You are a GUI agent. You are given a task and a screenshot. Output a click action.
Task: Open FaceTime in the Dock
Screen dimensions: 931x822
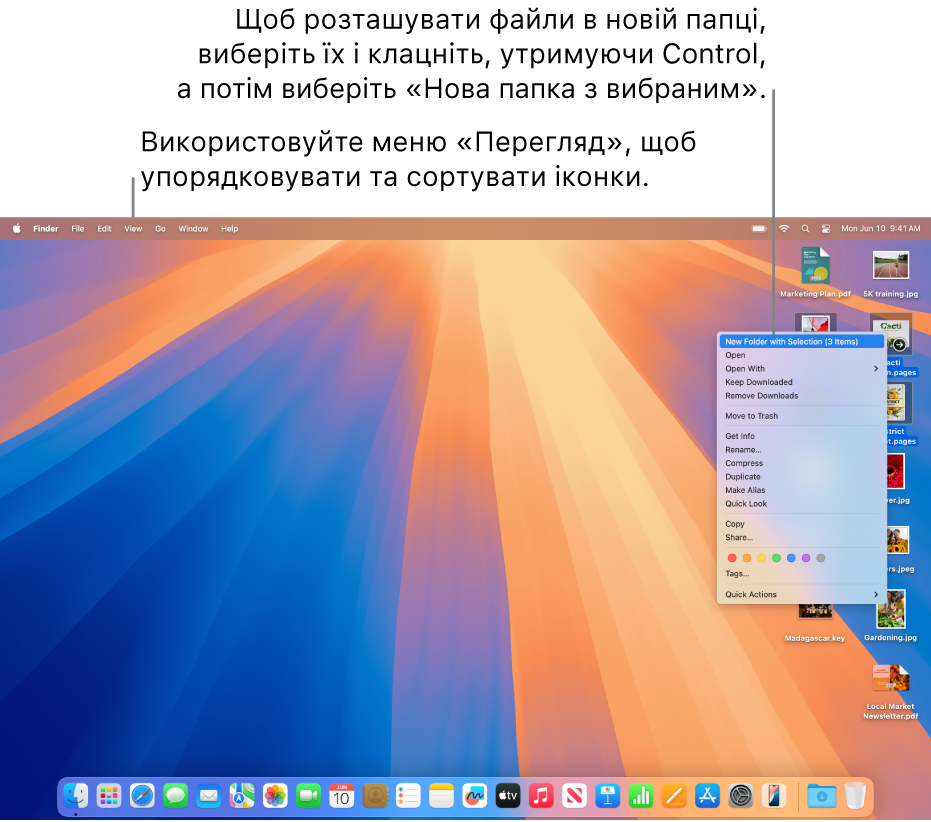coord(309,796)
